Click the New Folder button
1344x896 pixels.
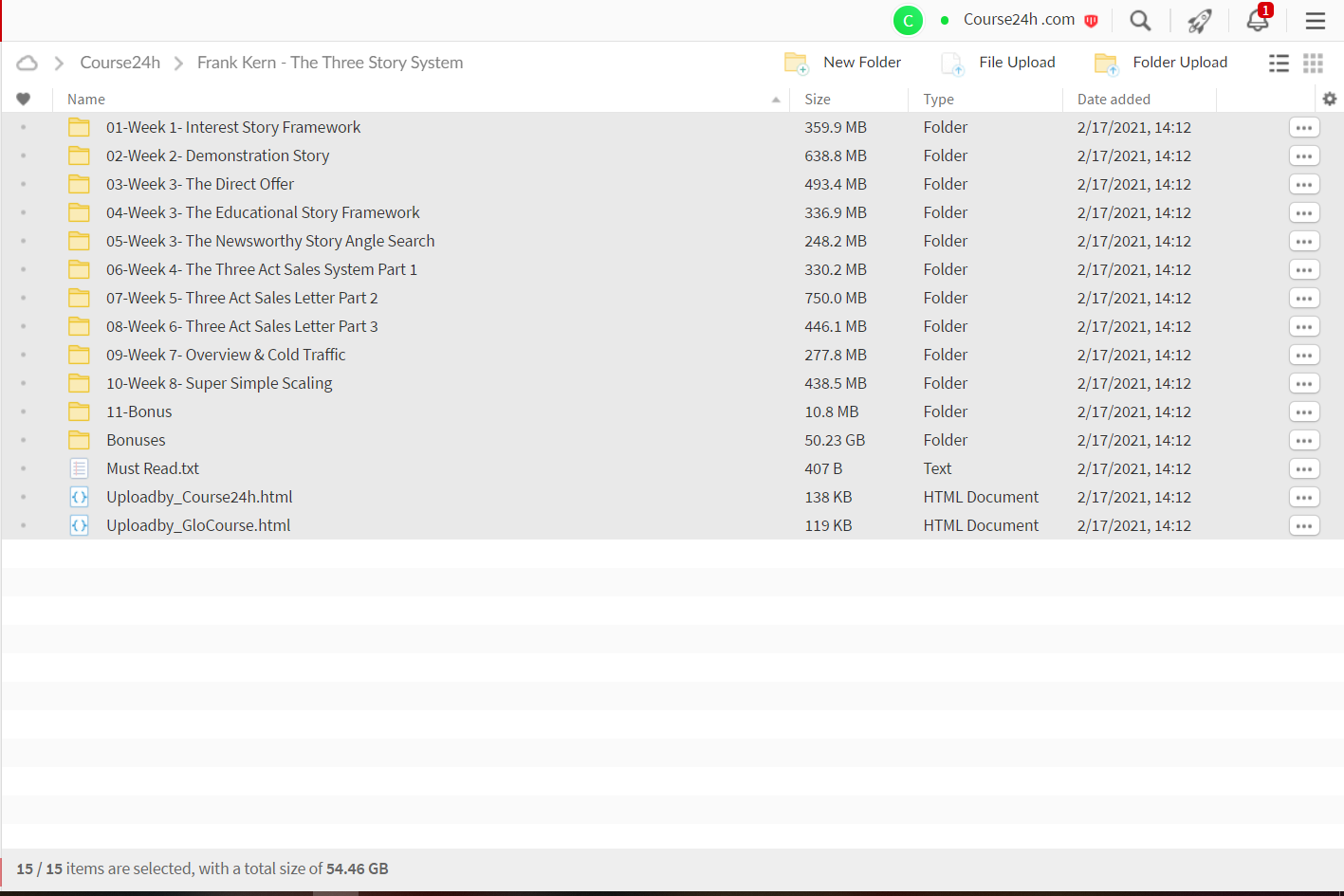click(x=843, y=63)
